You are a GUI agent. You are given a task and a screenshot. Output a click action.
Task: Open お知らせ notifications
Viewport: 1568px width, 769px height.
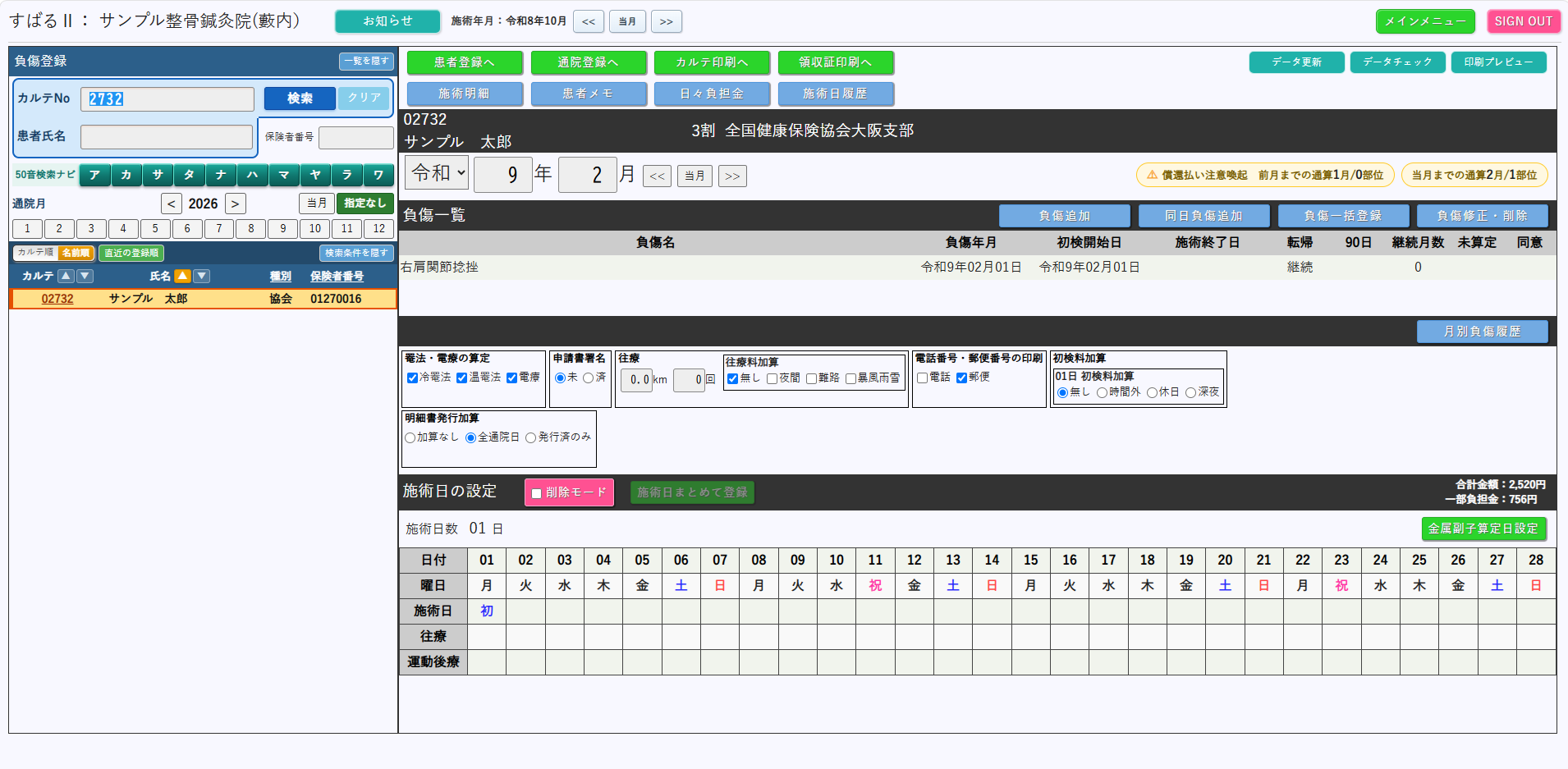pyautogui.click(x=387, y=21)
